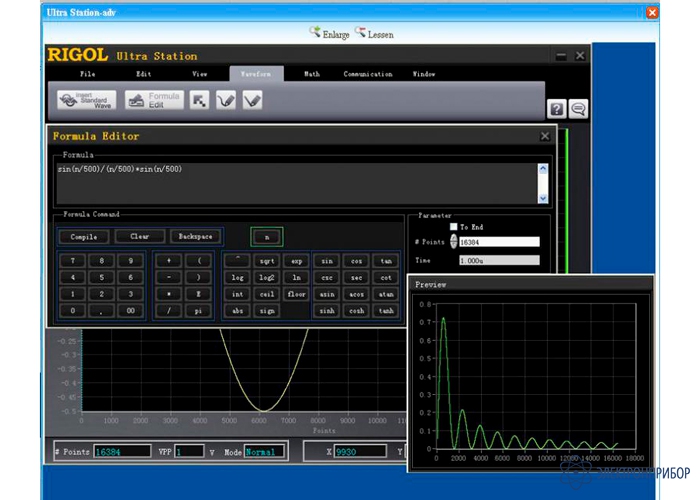
Task: Click formula scrollbar up arrow
Action: 543,169
